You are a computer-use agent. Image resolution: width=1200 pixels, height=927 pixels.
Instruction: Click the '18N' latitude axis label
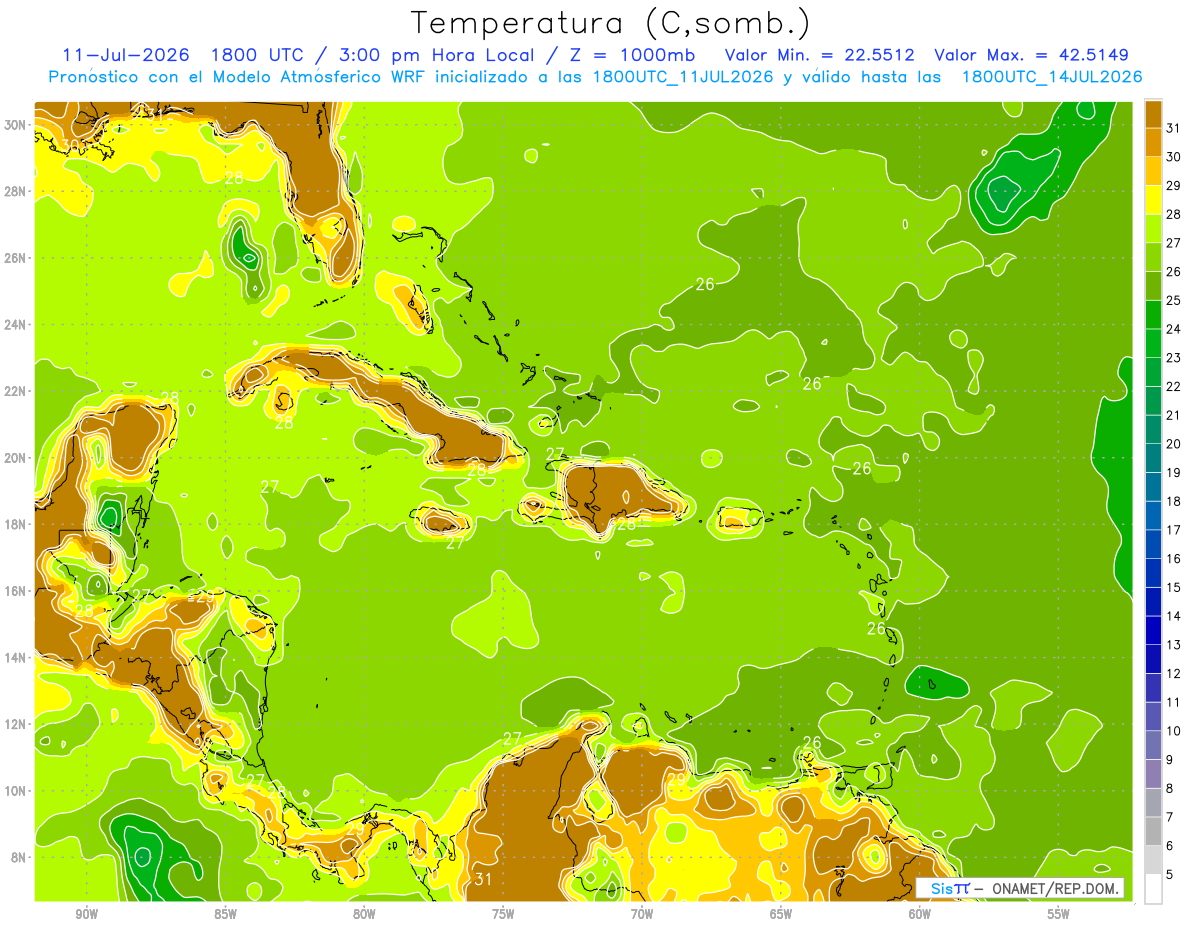[x=16, y=524]
